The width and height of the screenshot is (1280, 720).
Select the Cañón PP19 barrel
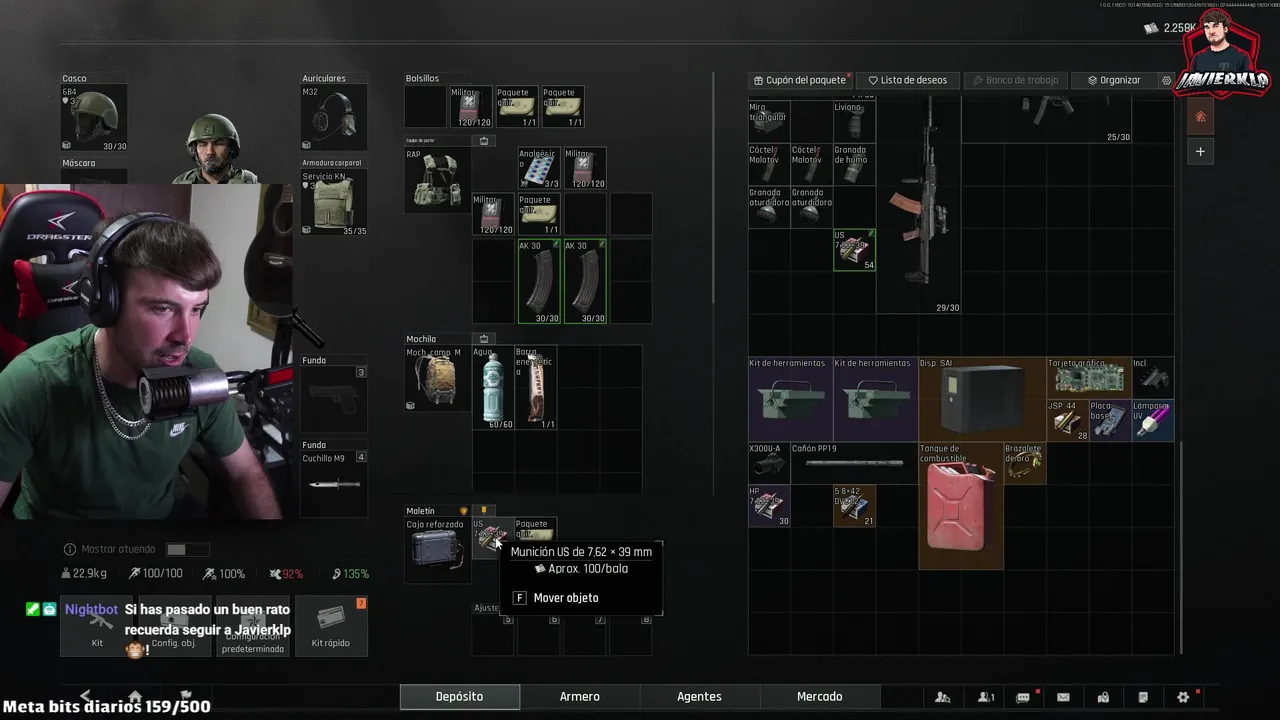[x=854, y=463]
